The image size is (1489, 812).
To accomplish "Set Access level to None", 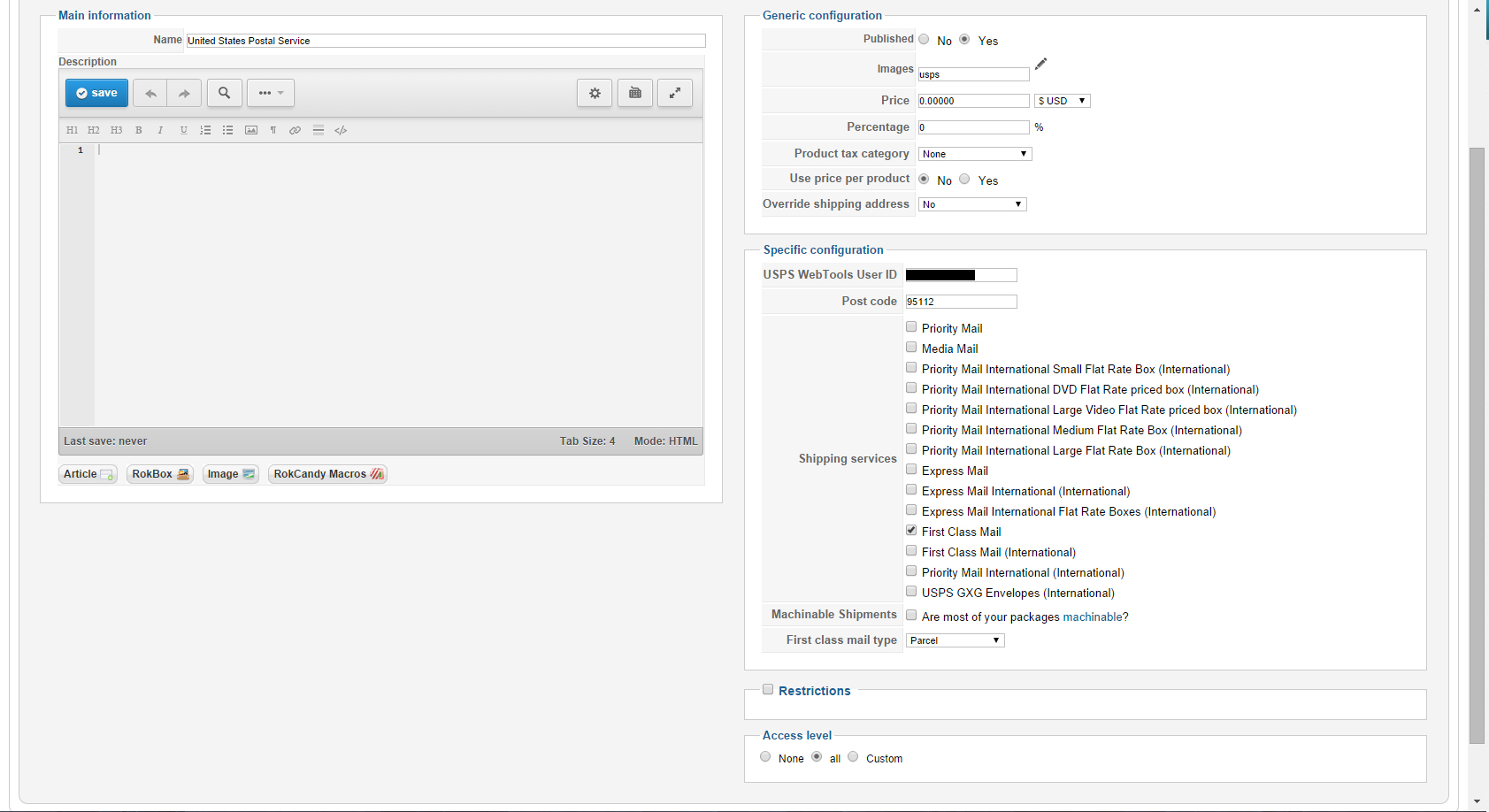I will coord(765,756).
